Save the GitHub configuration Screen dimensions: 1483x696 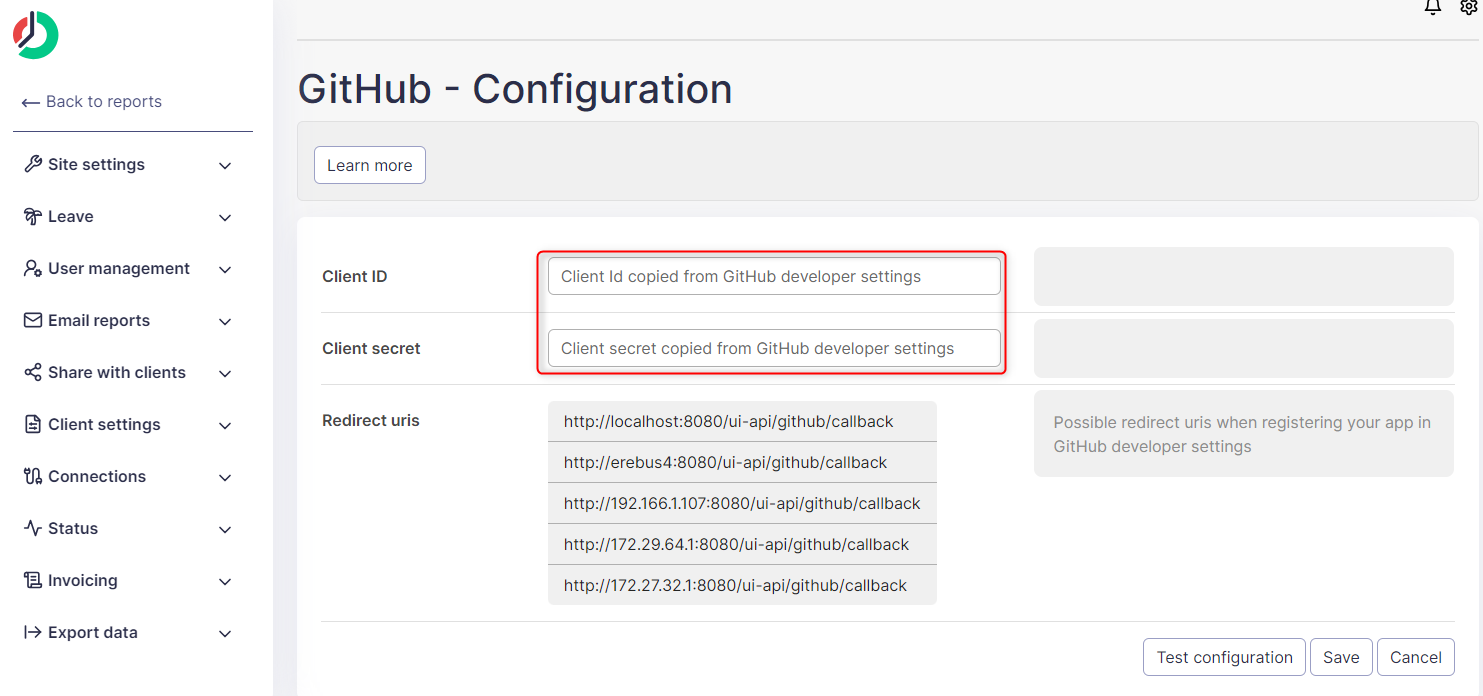[1341, 657]
